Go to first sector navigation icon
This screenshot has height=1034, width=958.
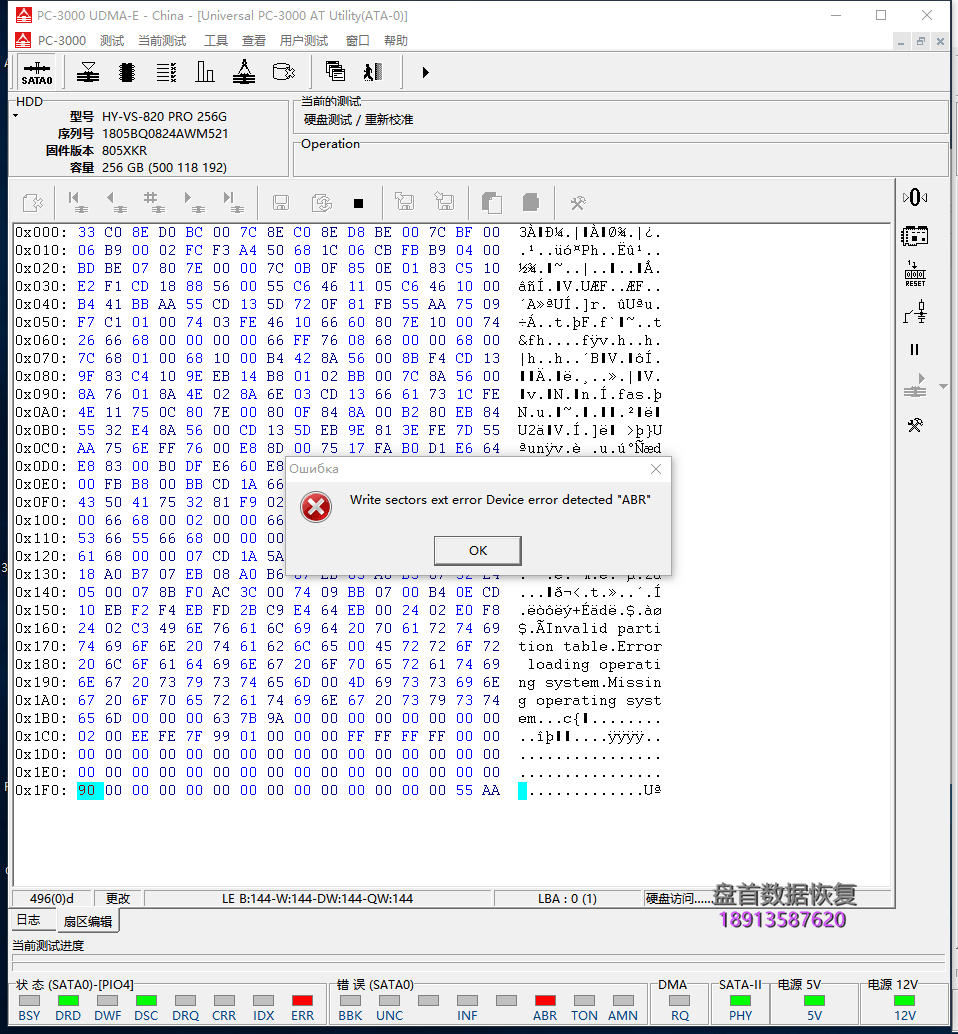click(x=77, y=202)
